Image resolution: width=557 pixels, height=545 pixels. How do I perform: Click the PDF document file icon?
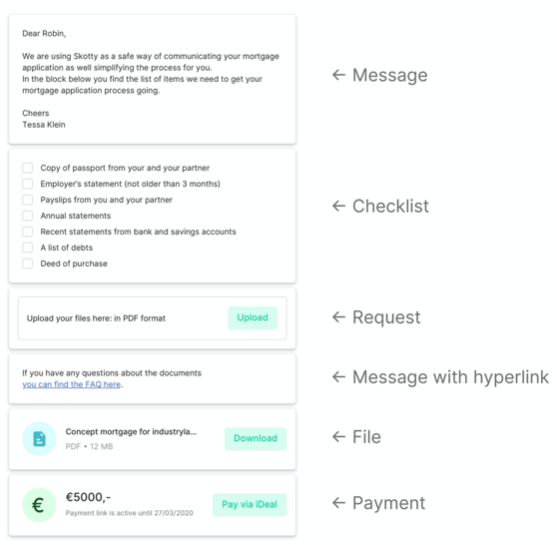39,438
